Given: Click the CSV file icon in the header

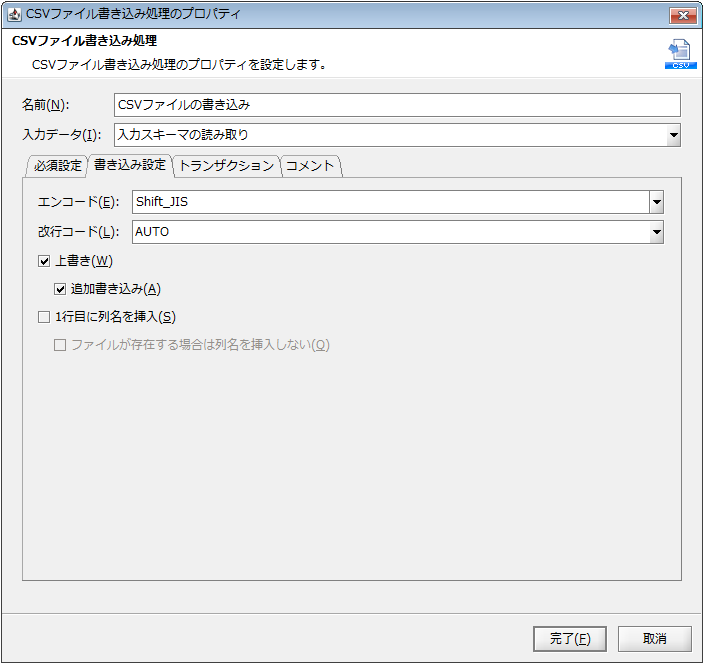Looking at the screenshot, I should pos(680,54).
